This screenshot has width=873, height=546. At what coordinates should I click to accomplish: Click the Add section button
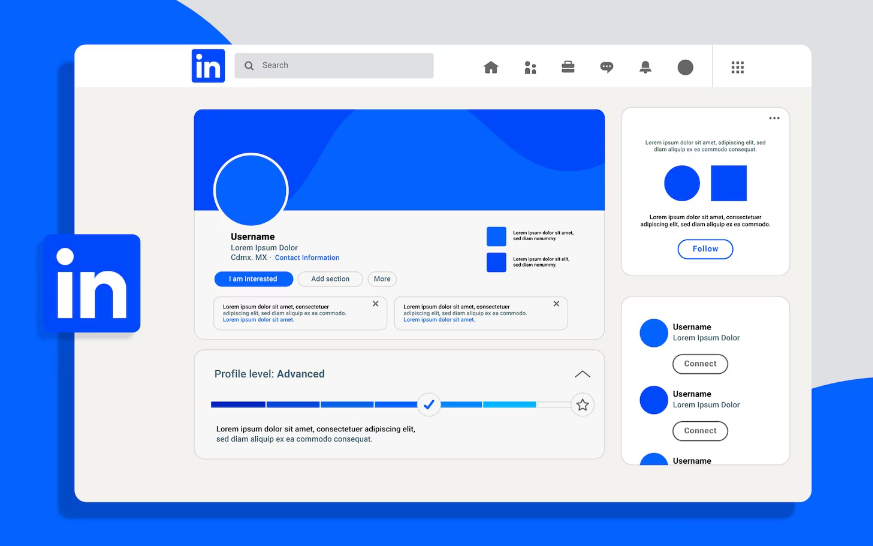pos(330,279)
